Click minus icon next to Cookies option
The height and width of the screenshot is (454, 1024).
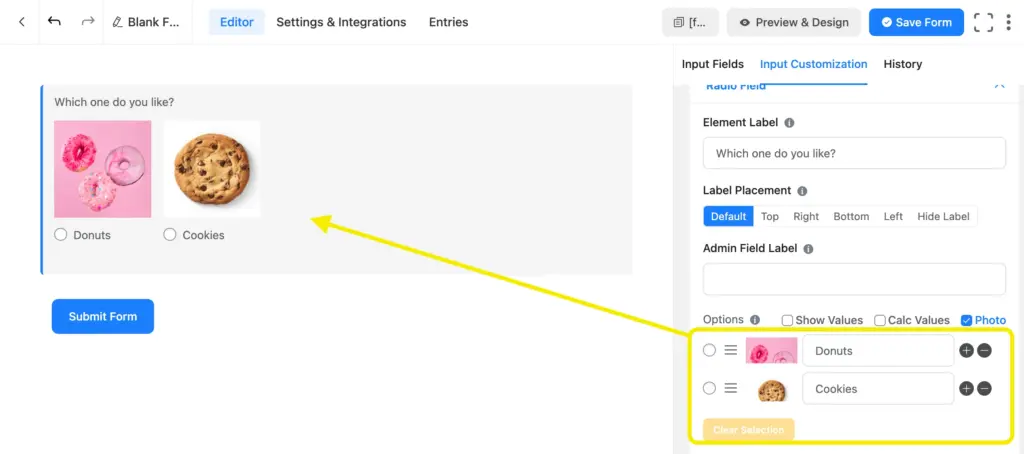point(984,388)
